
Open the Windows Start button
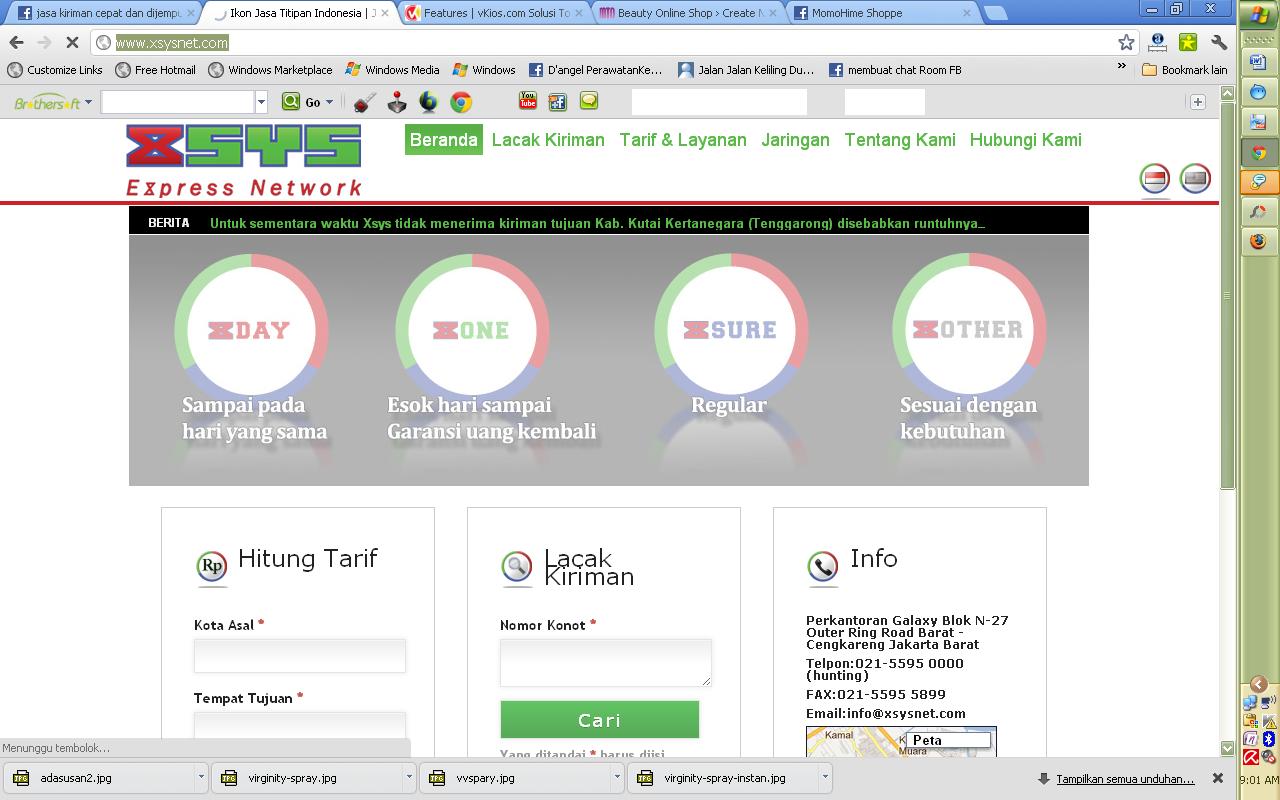tap(1259, 17)
